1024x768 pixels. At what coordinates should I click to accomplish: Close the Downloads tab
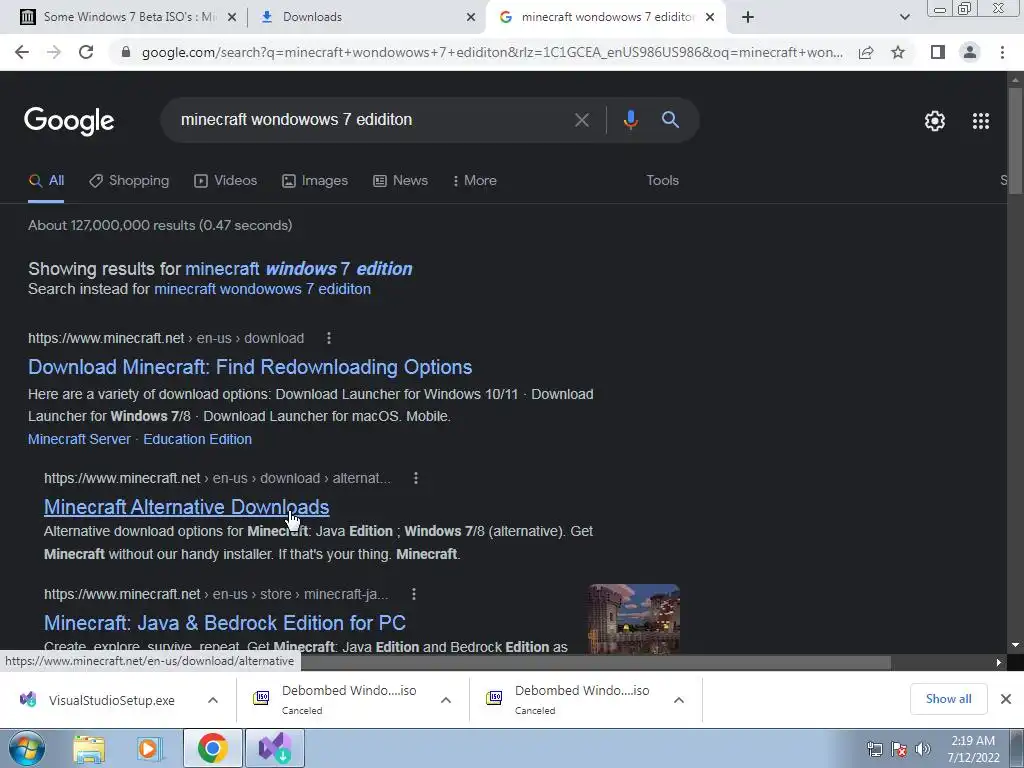point(470,18)
